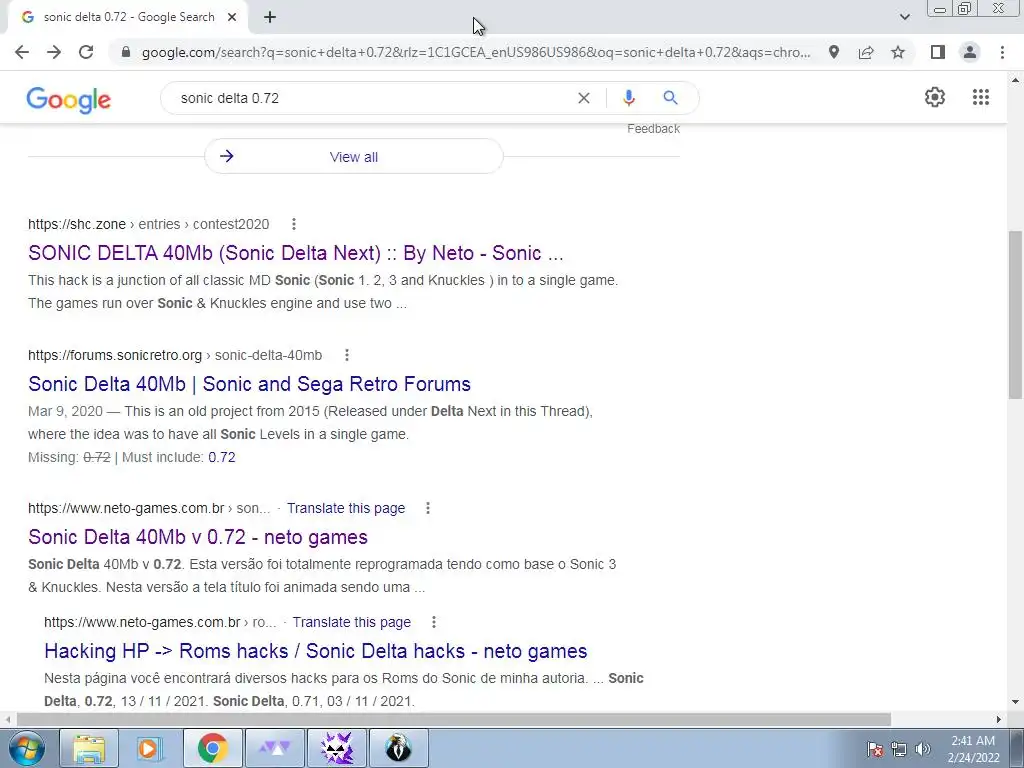
Task: Open Google quick settings gear
Action: point(935,97)
